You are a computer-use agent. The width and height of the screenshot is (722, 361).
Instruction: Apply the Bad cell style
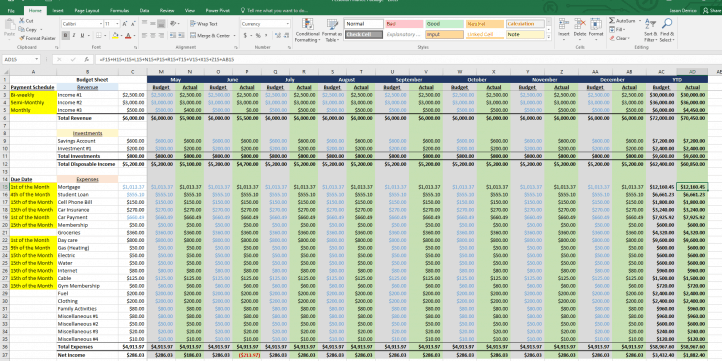coord(404,23)
